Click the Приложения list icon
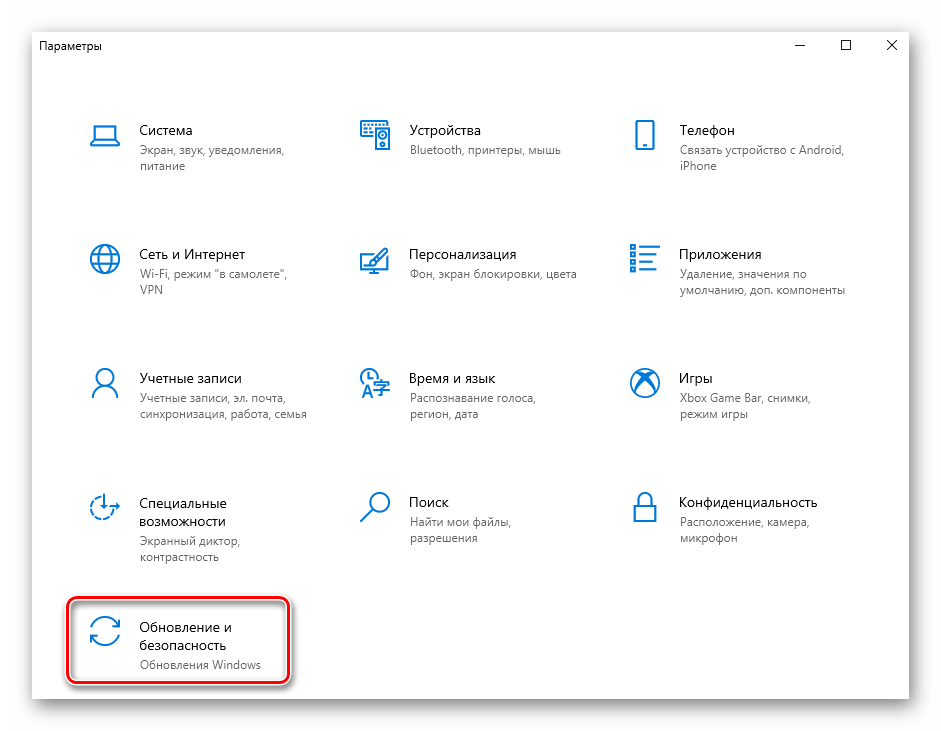Image resolution: width=941 pixels, height=731 pixels. pyautogui.click(x=644, y=258)
